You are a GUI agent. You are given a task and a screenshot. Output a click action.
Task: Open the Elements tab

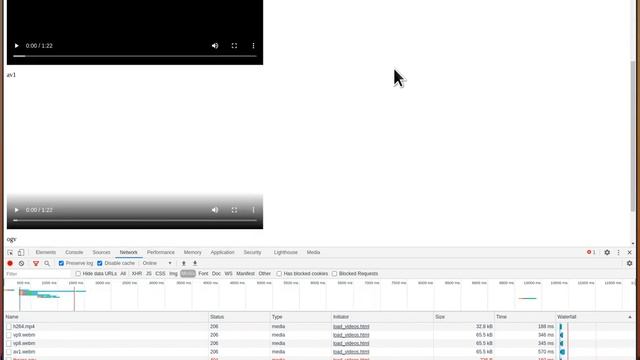tap(45, 252)
